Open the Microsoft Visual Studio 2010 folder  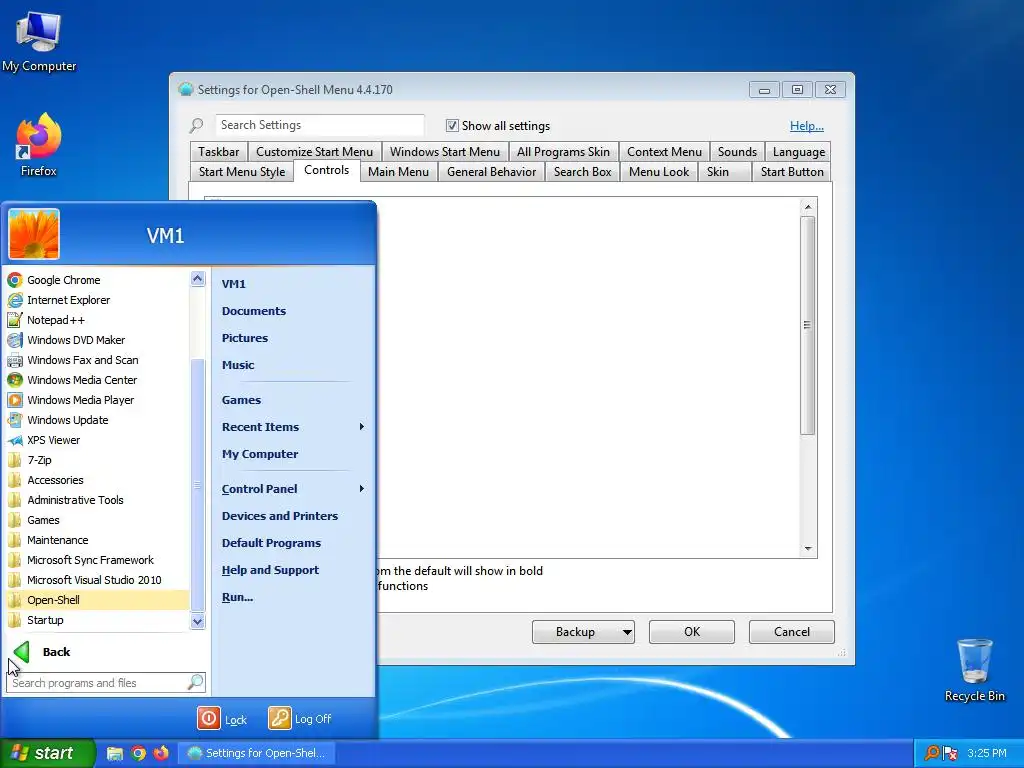coord(97,580)
